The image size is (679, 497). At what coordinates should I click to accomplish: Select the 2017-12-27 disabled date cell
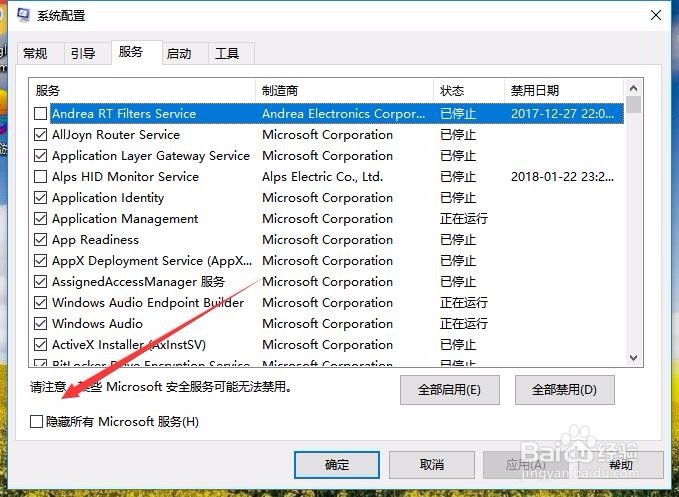[x=562, y=113]
